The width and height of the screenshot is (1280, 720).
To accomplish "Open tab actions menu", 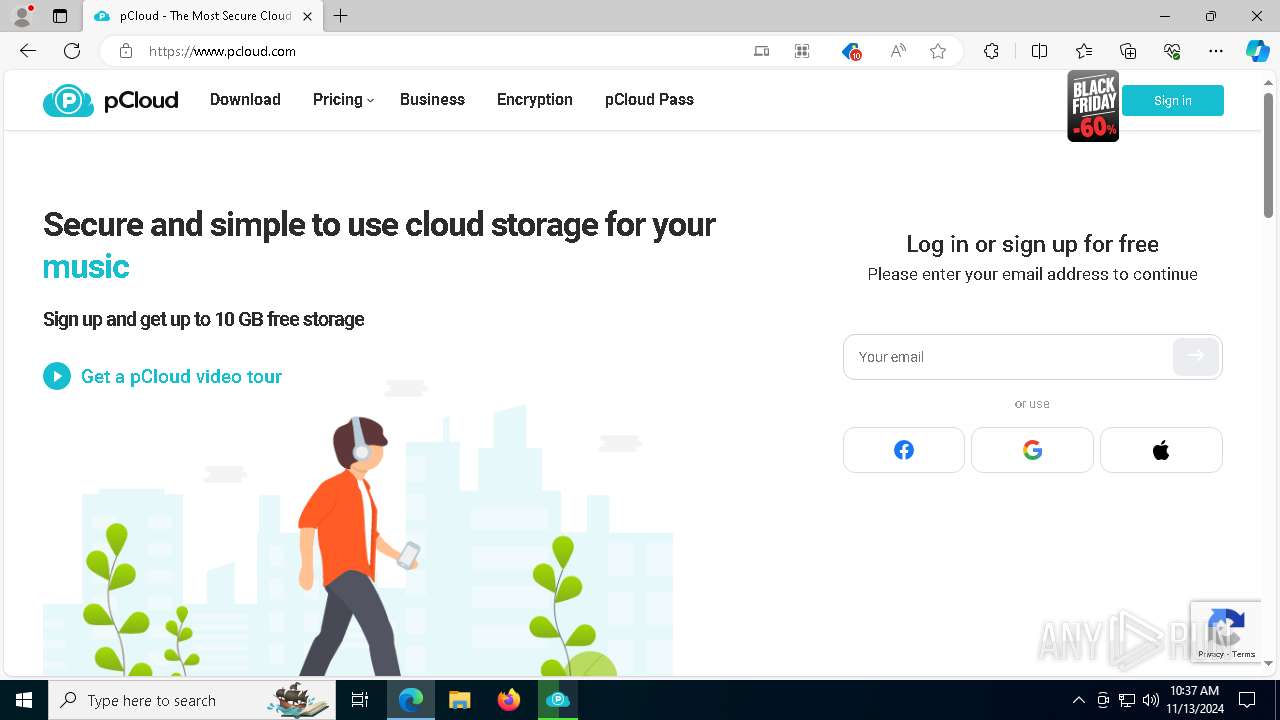I will click(60, 16).
